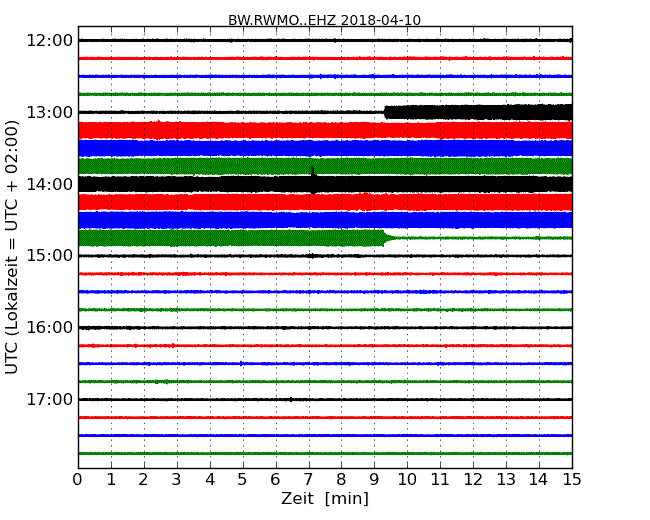Click the x-axis tick label 7
Viewport: 650px width, 520px height.
[x=308, y=480]
